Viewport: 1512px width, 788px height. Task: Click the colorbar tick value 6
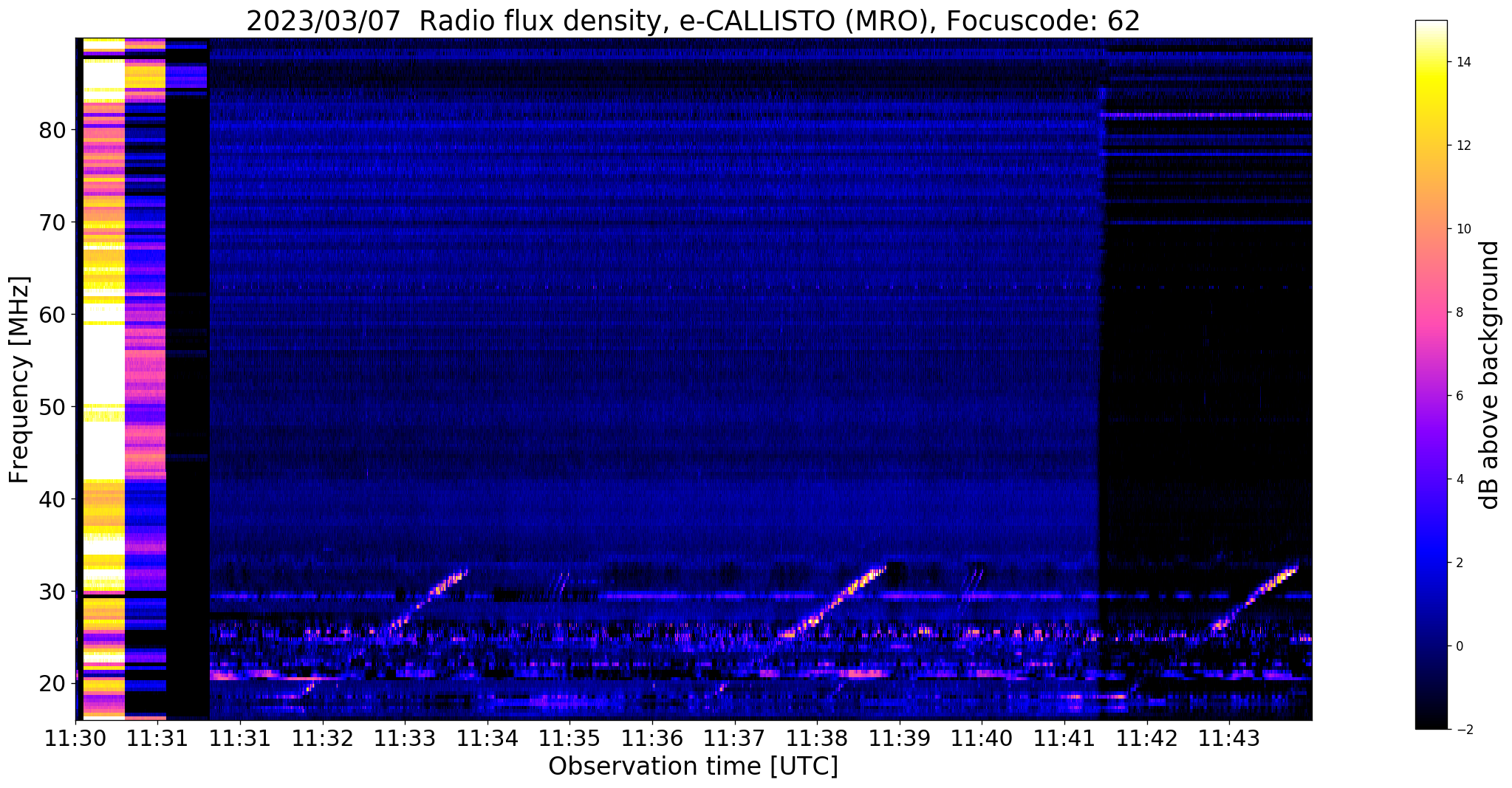[1459, 396]
